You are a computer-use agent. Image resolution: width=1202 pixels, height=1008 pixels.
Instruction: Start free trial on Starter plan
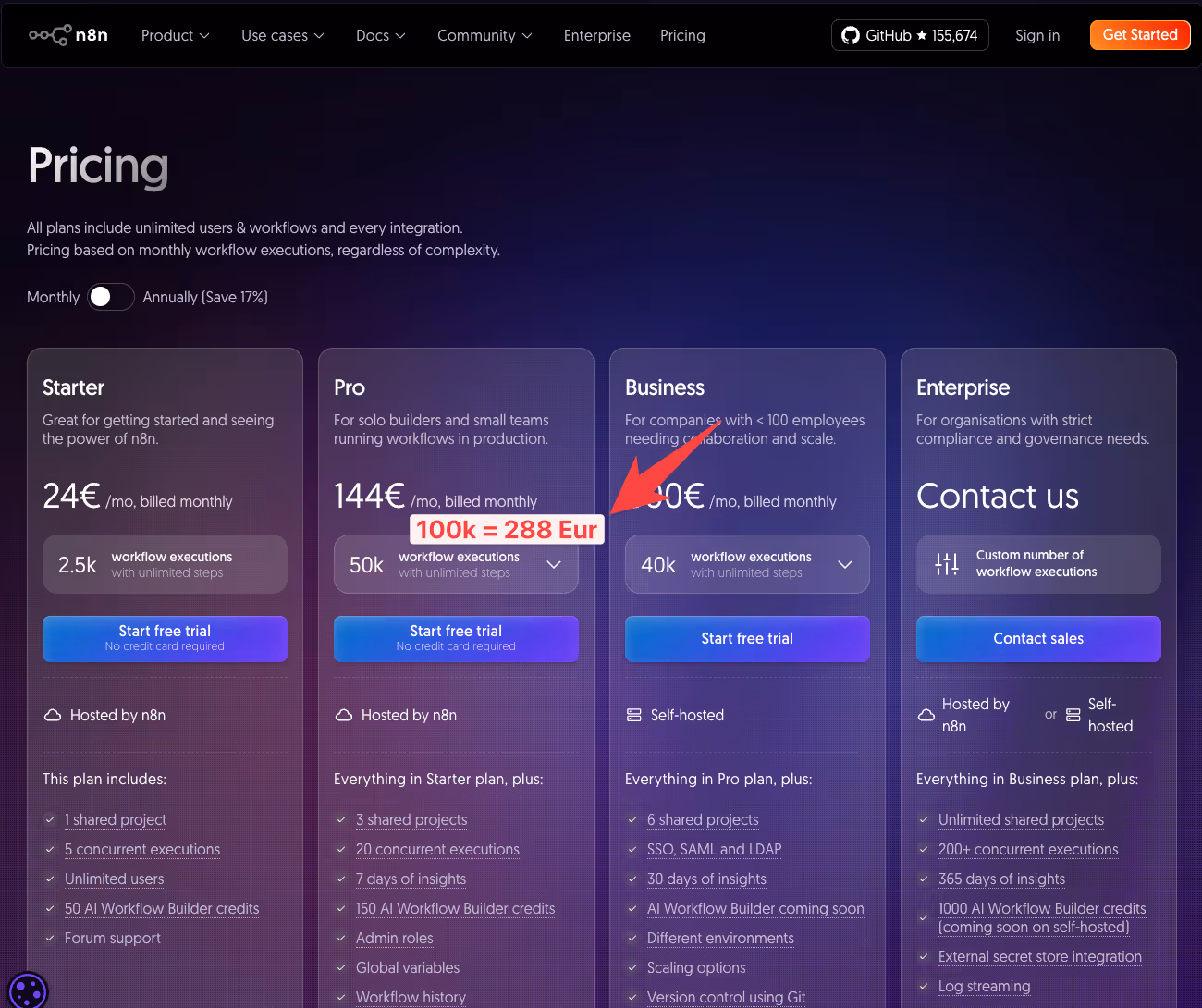165,638
